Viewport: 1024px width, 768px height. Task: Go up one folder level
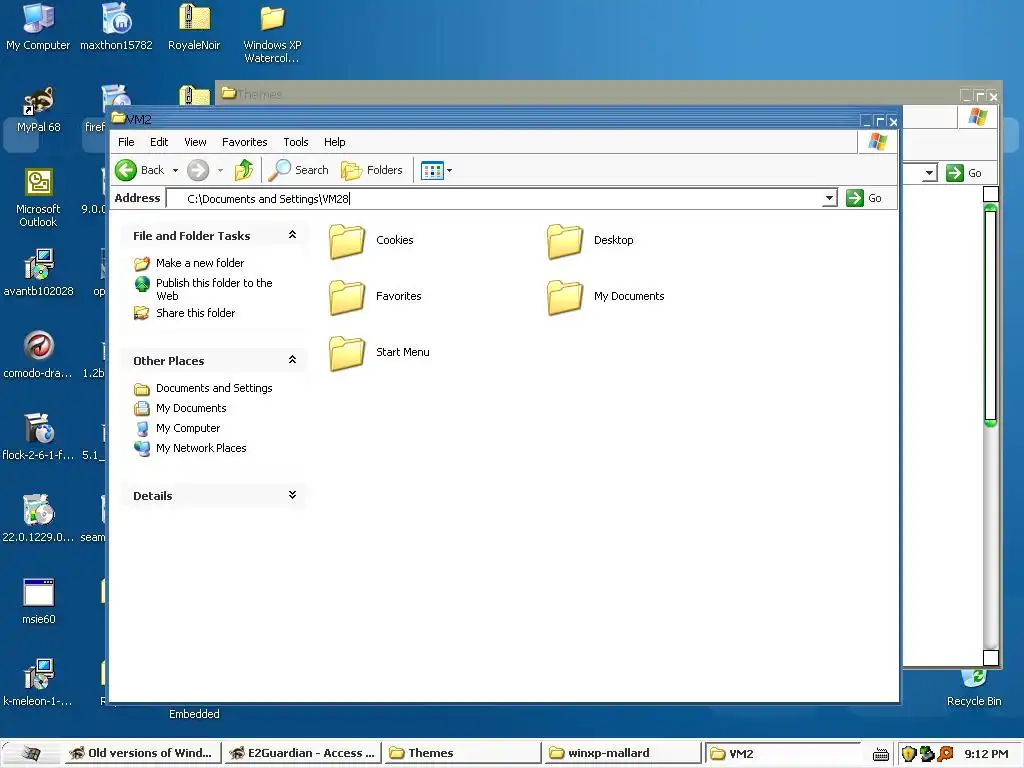(x=244, y=170)
